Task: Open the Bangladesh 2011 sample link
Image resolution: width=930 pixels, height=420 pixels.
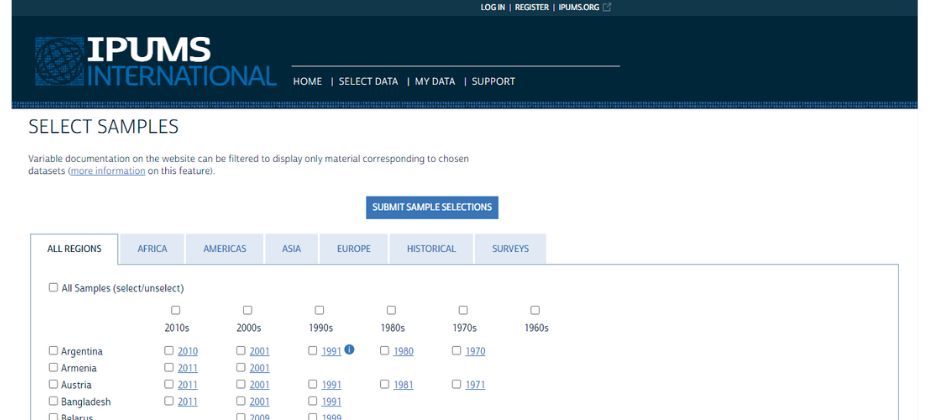Action: click(x=187, y=402)
